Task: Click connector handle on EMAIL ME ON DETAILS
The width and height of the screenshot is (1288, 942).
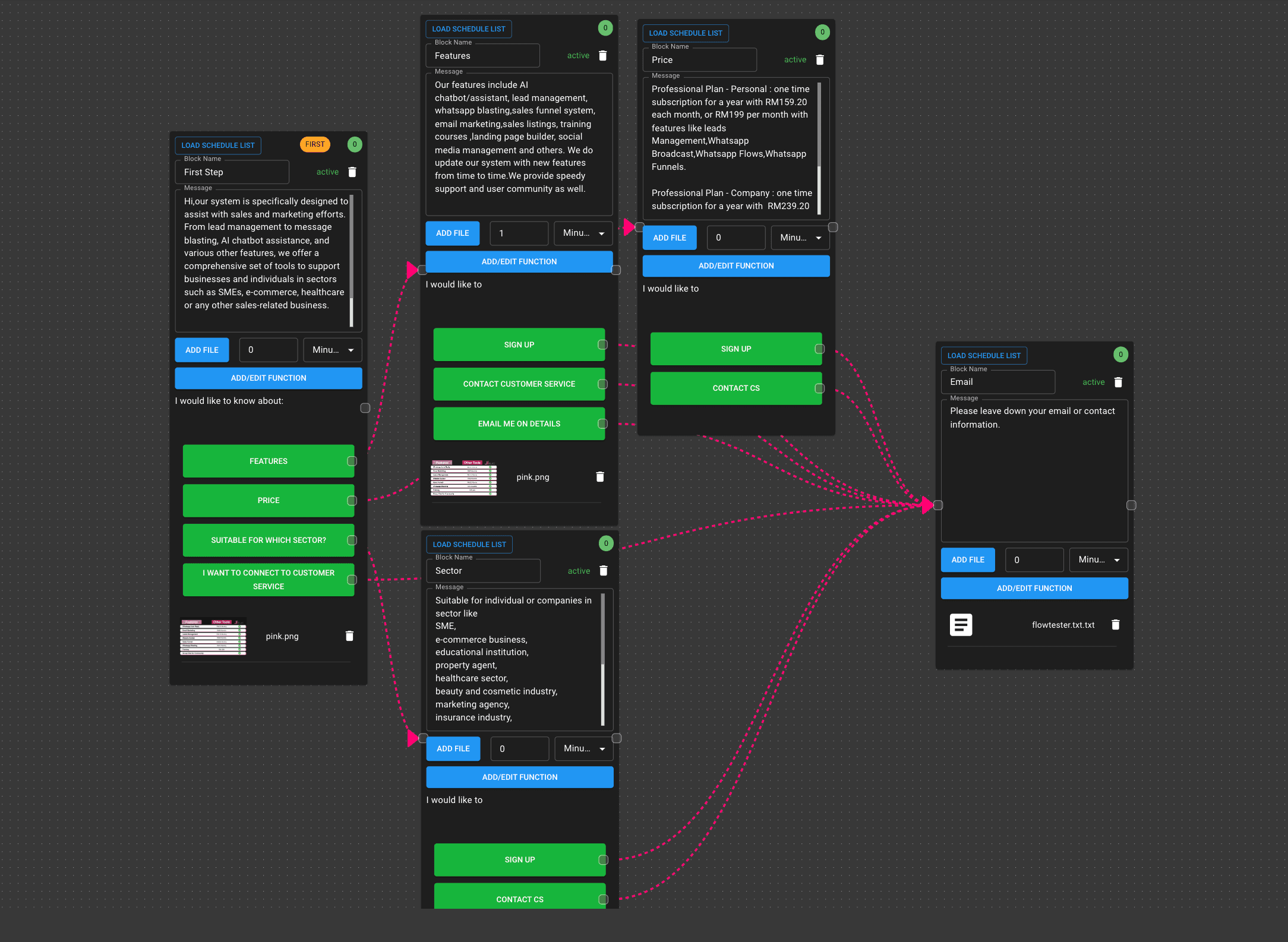Action: (602, 424)
